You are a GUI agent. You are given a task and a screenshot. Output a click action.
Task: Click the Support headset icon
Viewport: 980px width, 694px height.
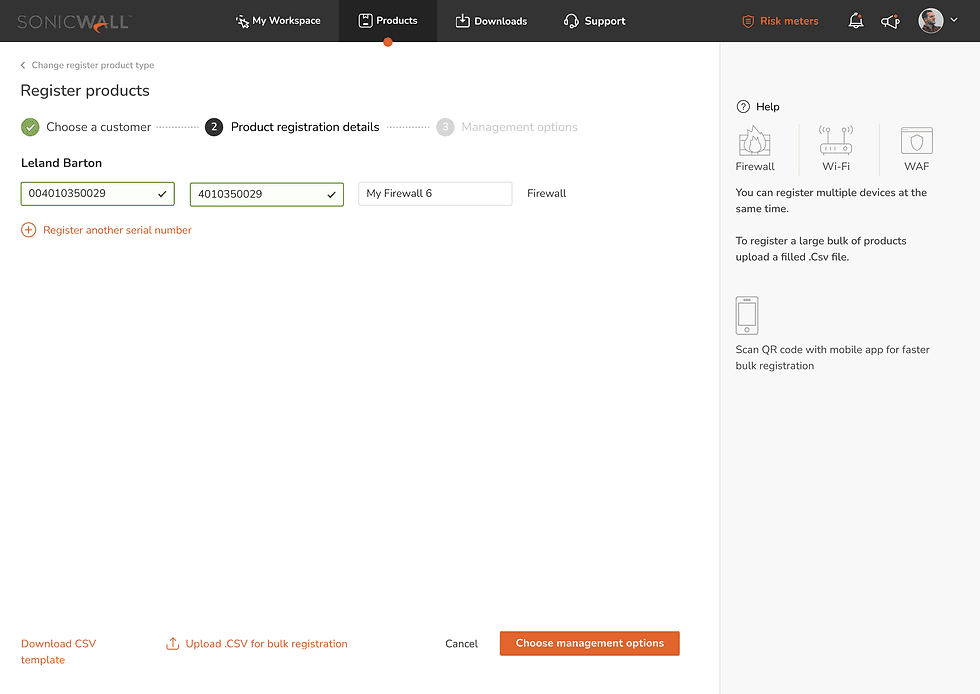(571, 21)
